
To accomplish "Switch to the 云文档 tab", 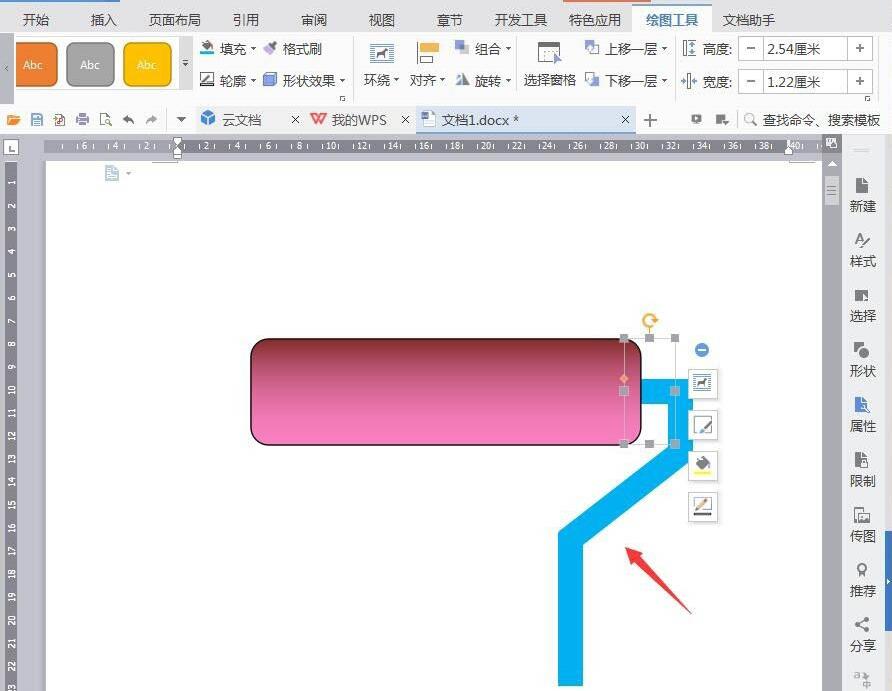I will 241,119.
